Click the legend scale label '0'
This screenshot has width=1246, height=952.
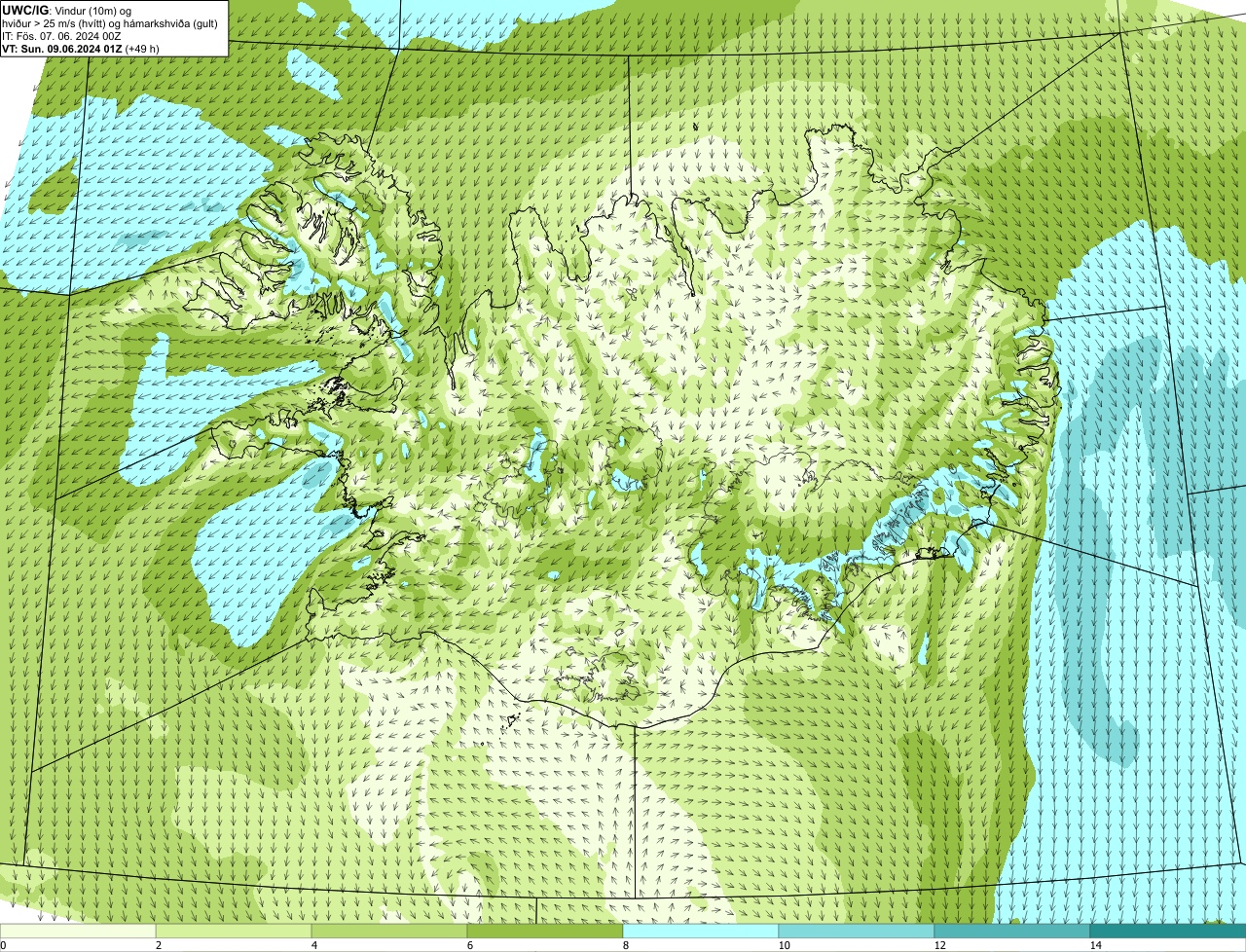point(3,945)
